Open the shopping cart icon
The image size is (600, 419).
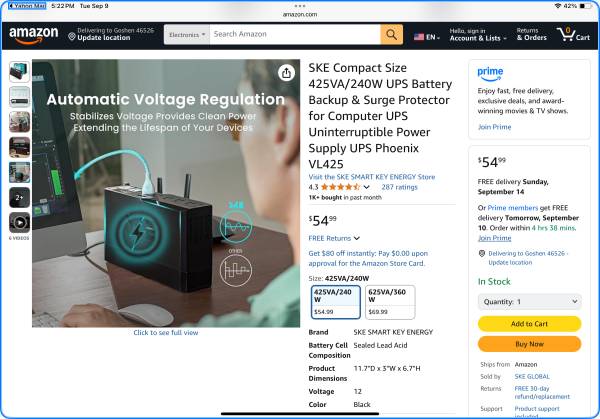pos(573,34)
